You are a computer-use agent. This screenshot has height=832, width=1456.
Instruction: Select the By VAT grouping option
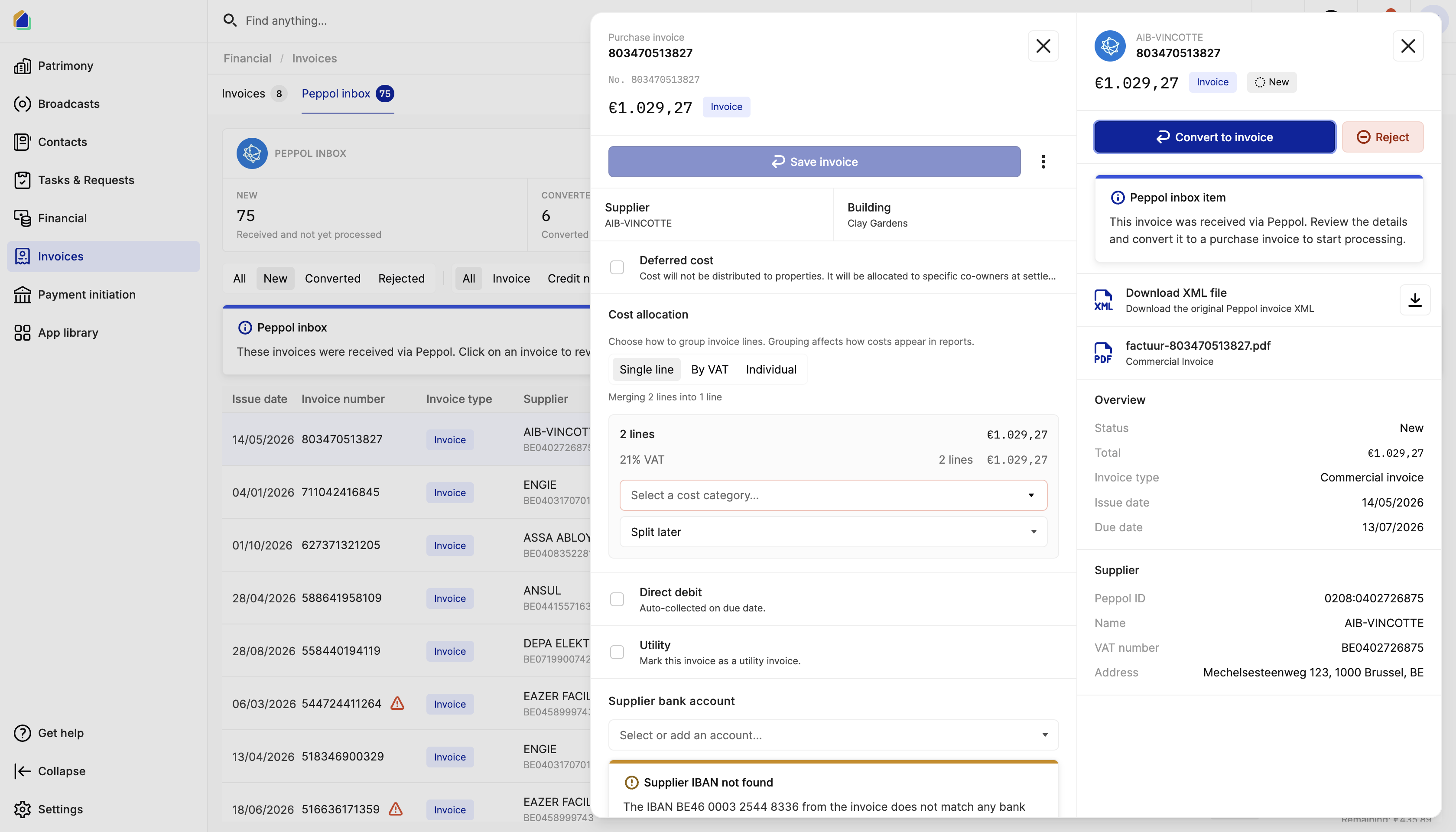tap(710, 369)
